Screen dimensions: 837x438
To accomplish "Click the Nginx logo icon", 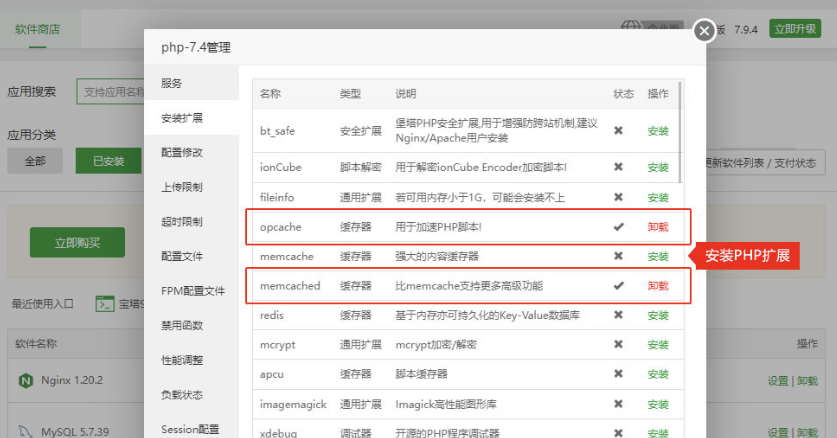I will point(26,380).
